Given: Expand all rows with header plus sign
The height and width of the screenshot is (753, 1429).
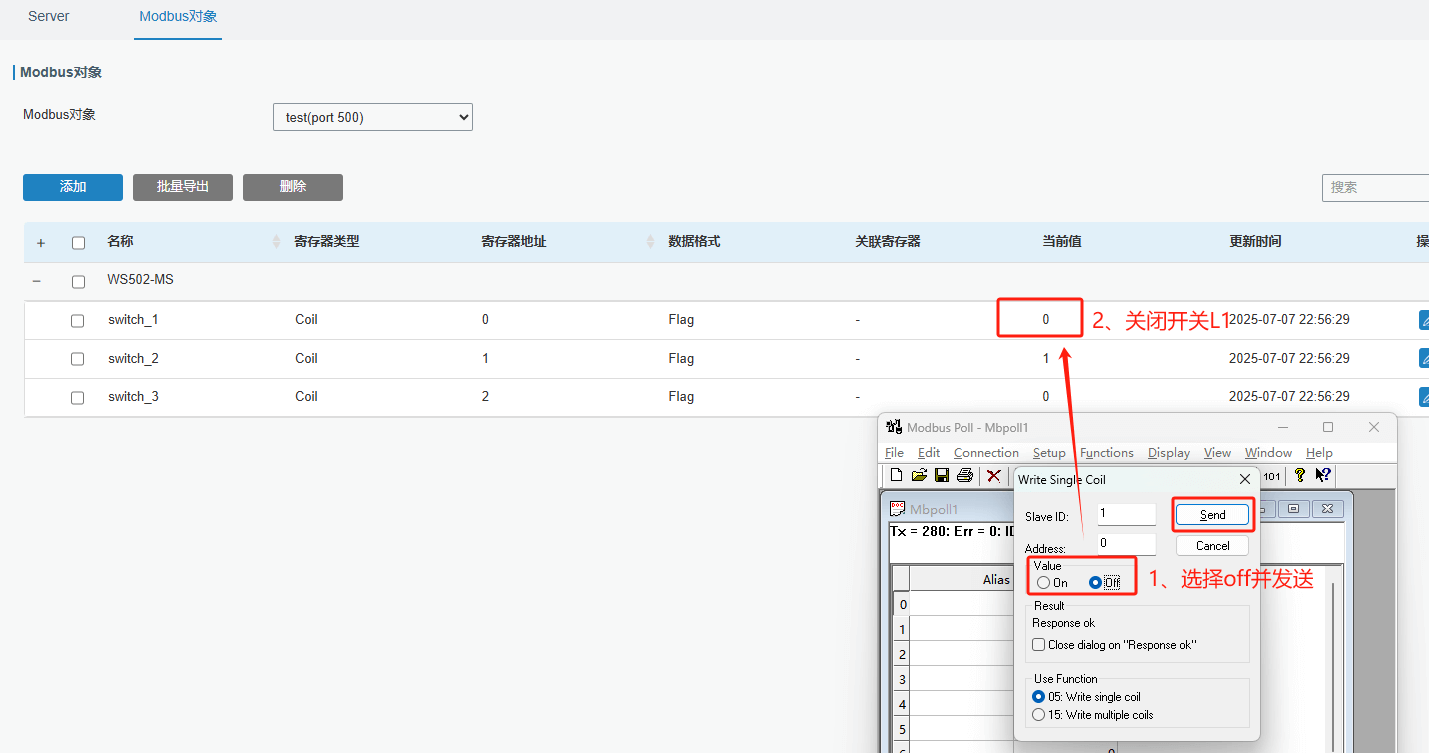Looking at the screenshot, I should (41, 243).
